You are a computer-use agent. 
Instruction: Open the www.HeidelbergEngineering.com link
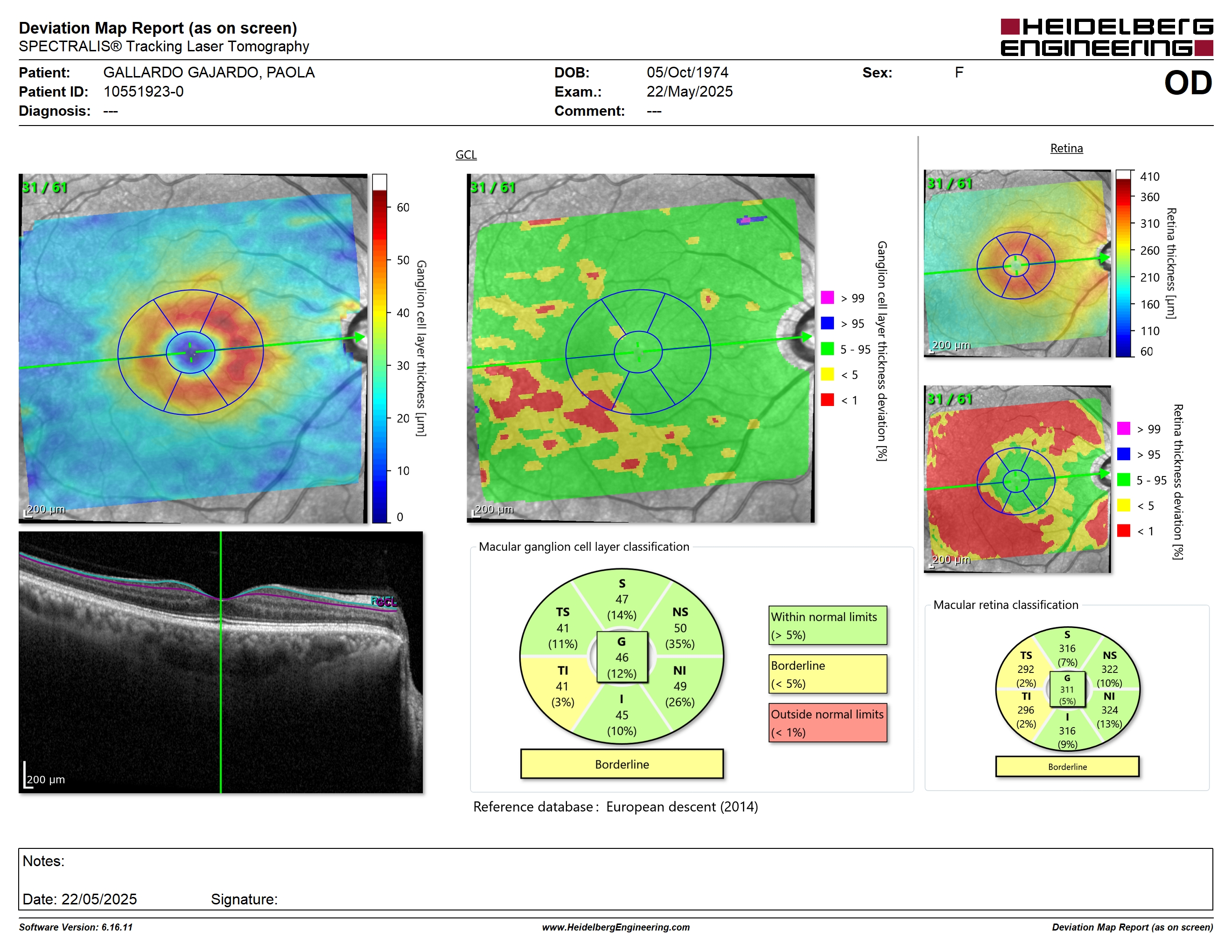616,927
